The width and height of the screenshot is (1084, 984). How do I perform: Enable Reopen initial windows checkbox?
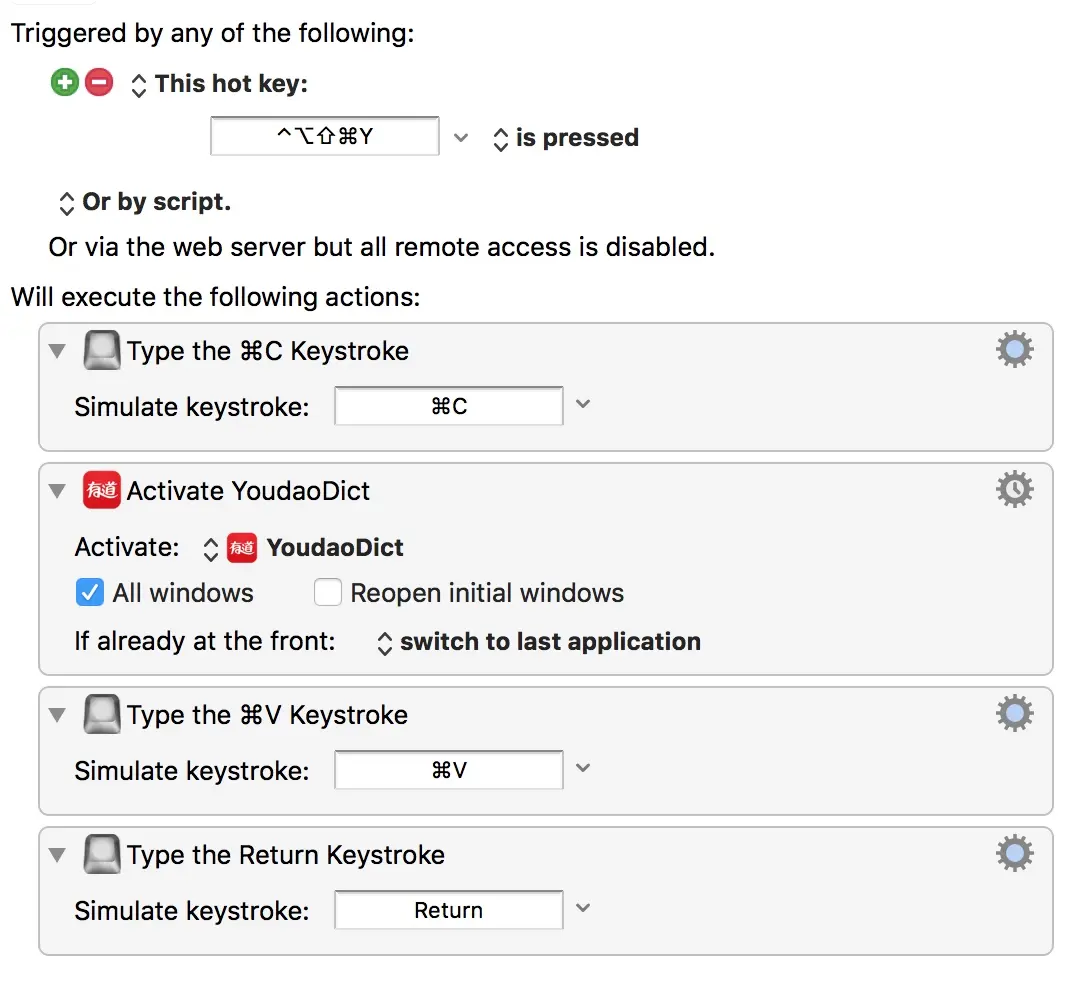(x=328, y=593)
